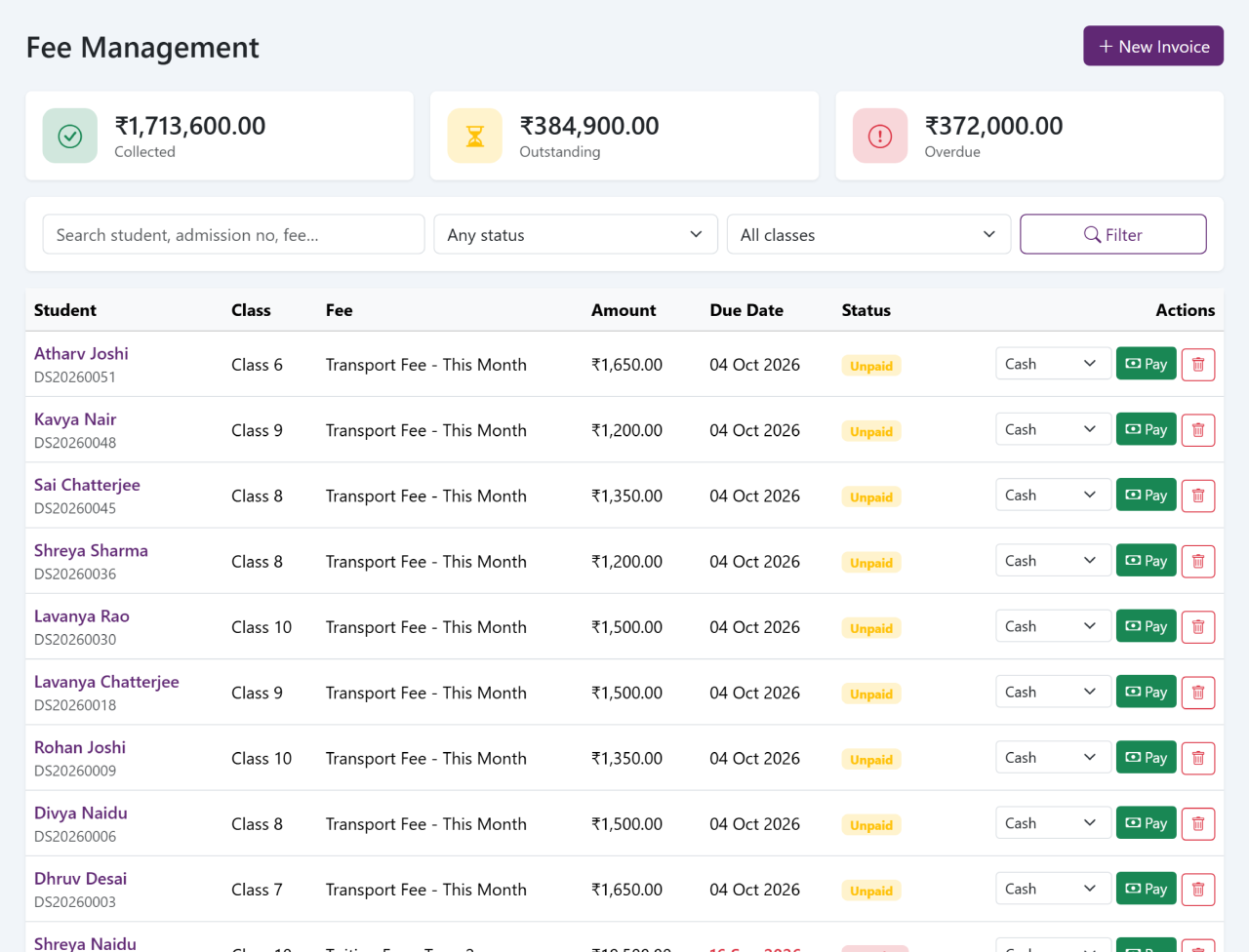Image resolution: width=1249 pixels, height=952 pixels.
Task: Change payment method for Sai Chatterjee
Action: point(1053,495)
